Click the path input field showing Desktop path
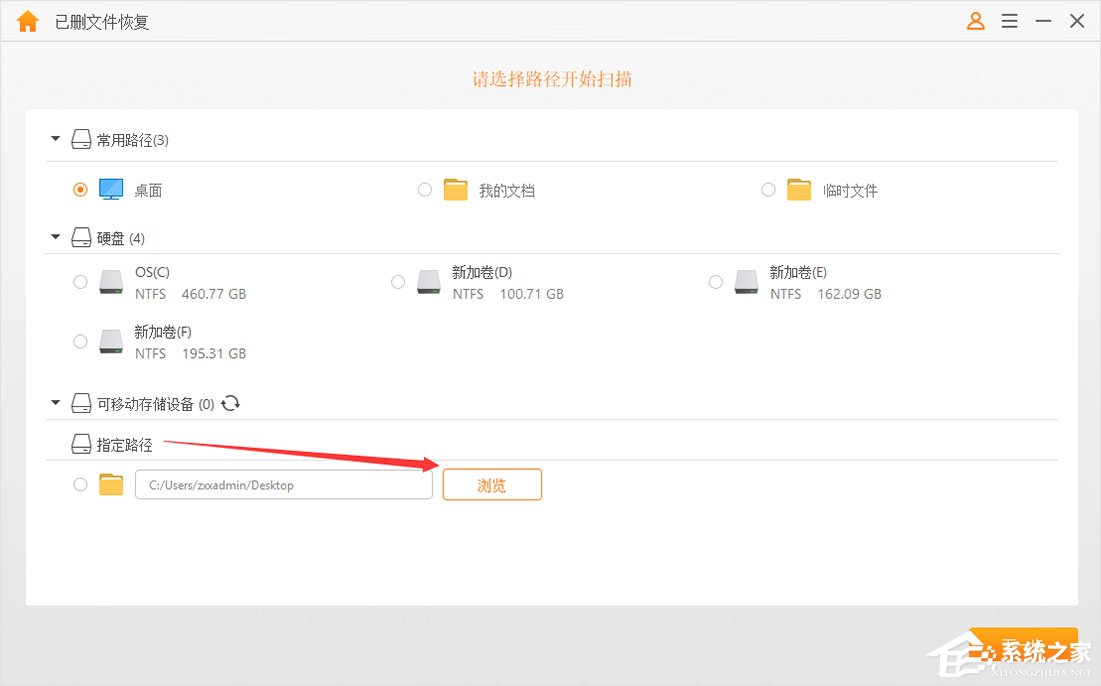The height and width of the screenshot is (686, 1101). pyautogui.click(x=283, y=484)
